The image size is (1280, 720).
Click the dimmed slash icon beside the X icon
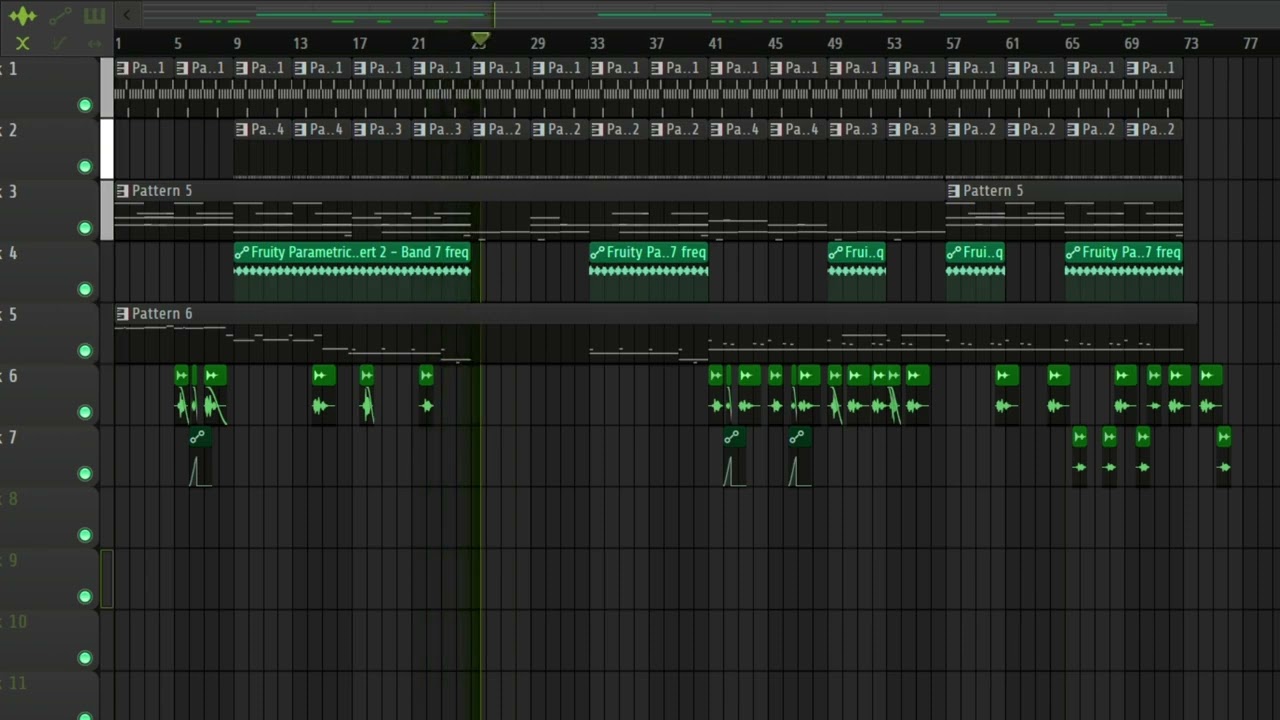(60, 43)
